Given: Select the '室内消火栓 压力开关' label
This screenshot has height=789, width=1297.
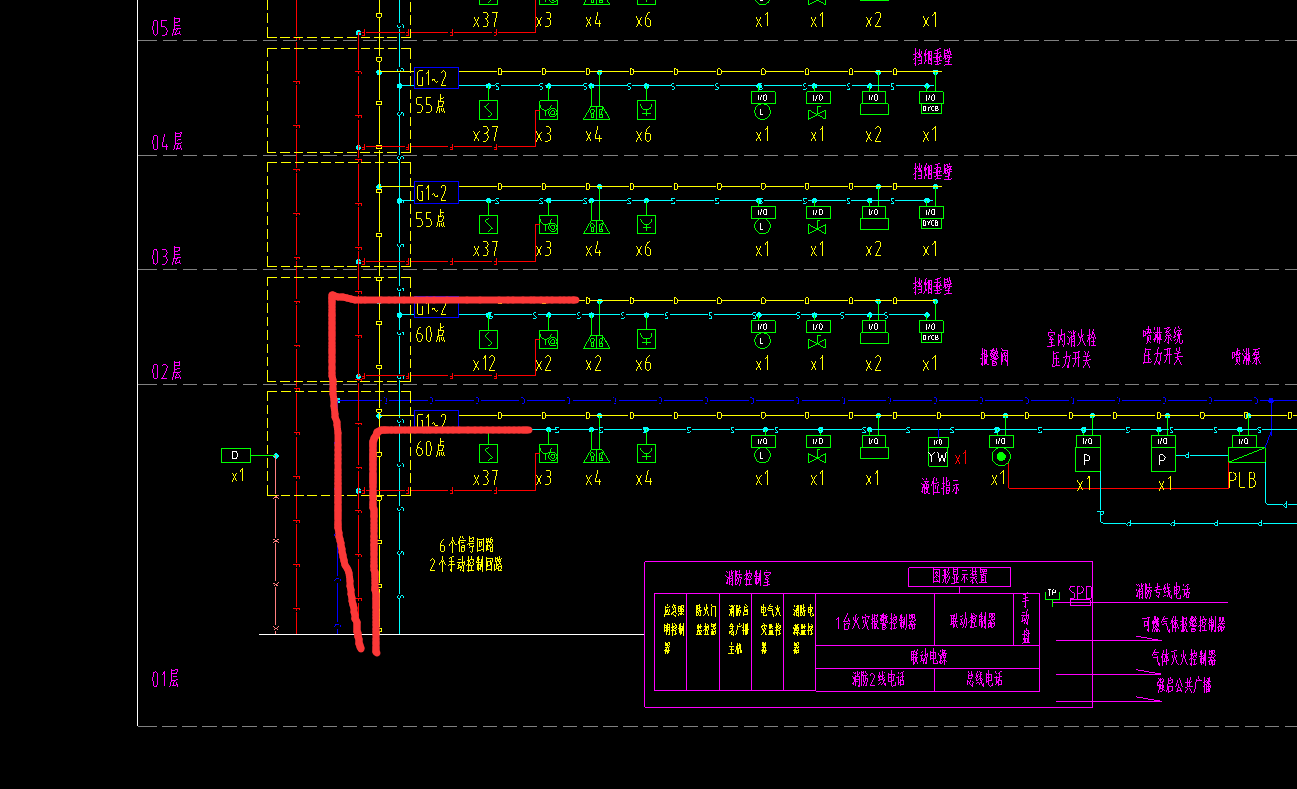Looking at the screenshot, I should pos(1071,350).
